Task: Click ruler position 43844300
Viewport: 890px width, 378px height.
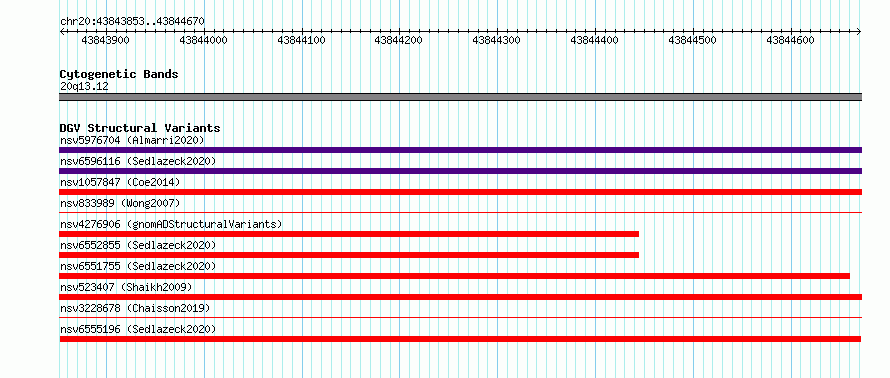Action: click(497, 40)
